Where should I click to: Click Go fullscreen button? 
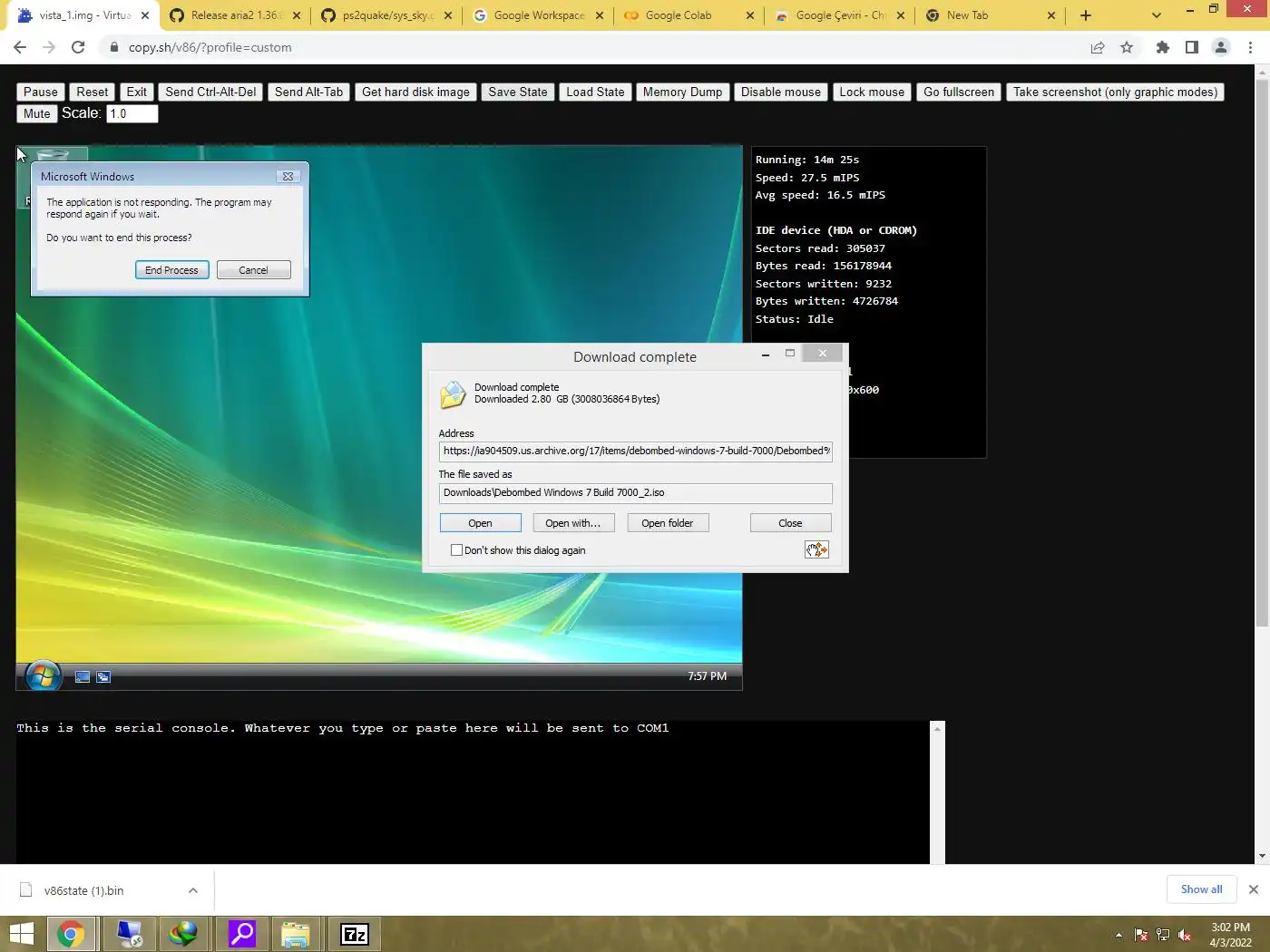pos(959,92)
